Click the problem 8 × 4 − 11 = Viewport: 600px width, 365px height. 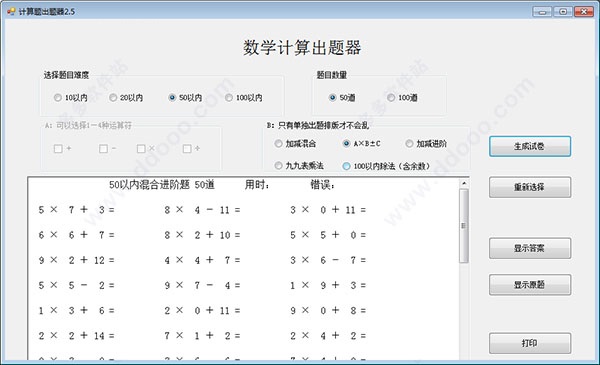tap(202, 210)
